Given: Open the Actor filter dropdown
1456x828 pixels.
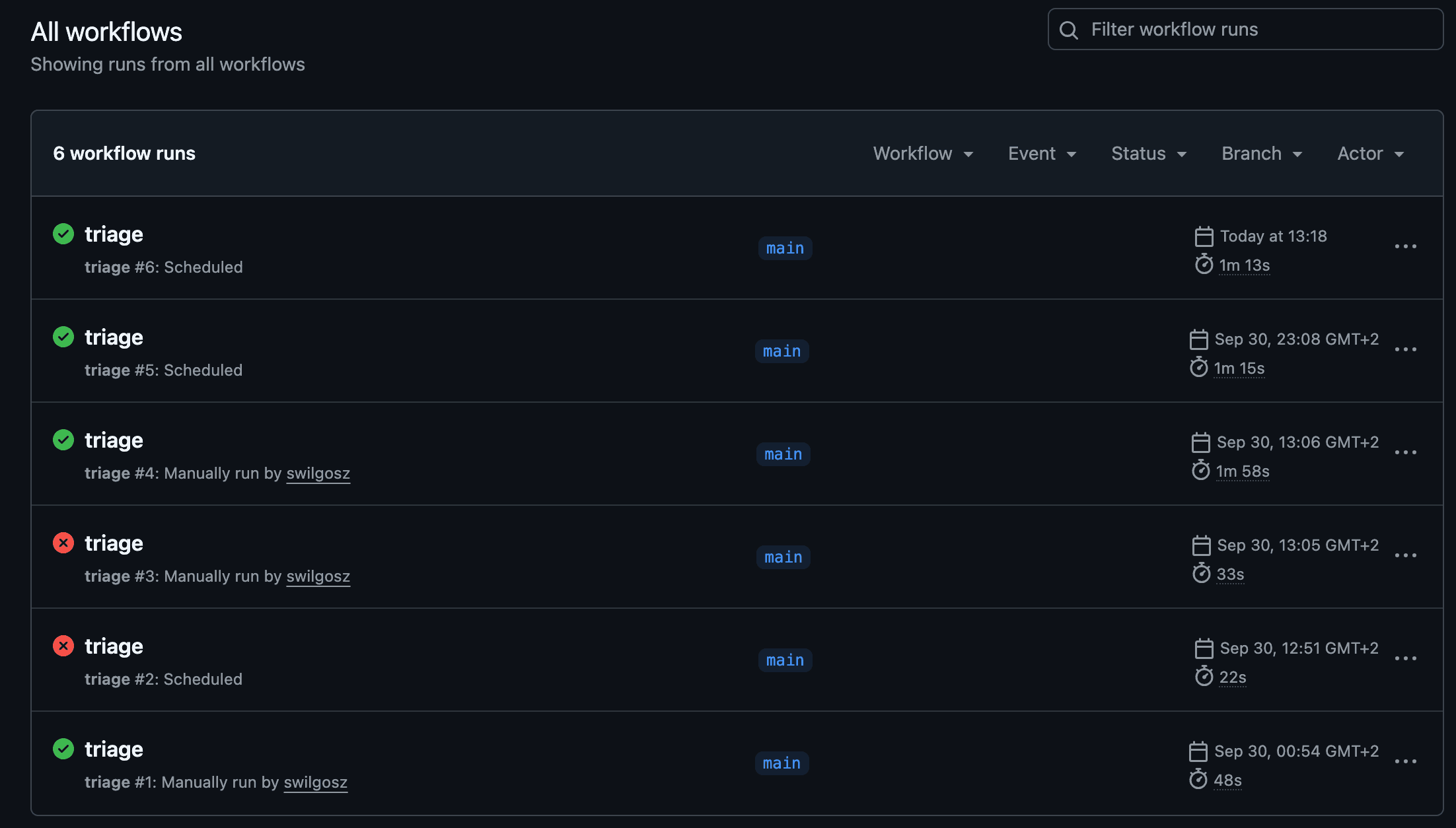Looking at the screenshot, I should click(x=1370, y=153).
